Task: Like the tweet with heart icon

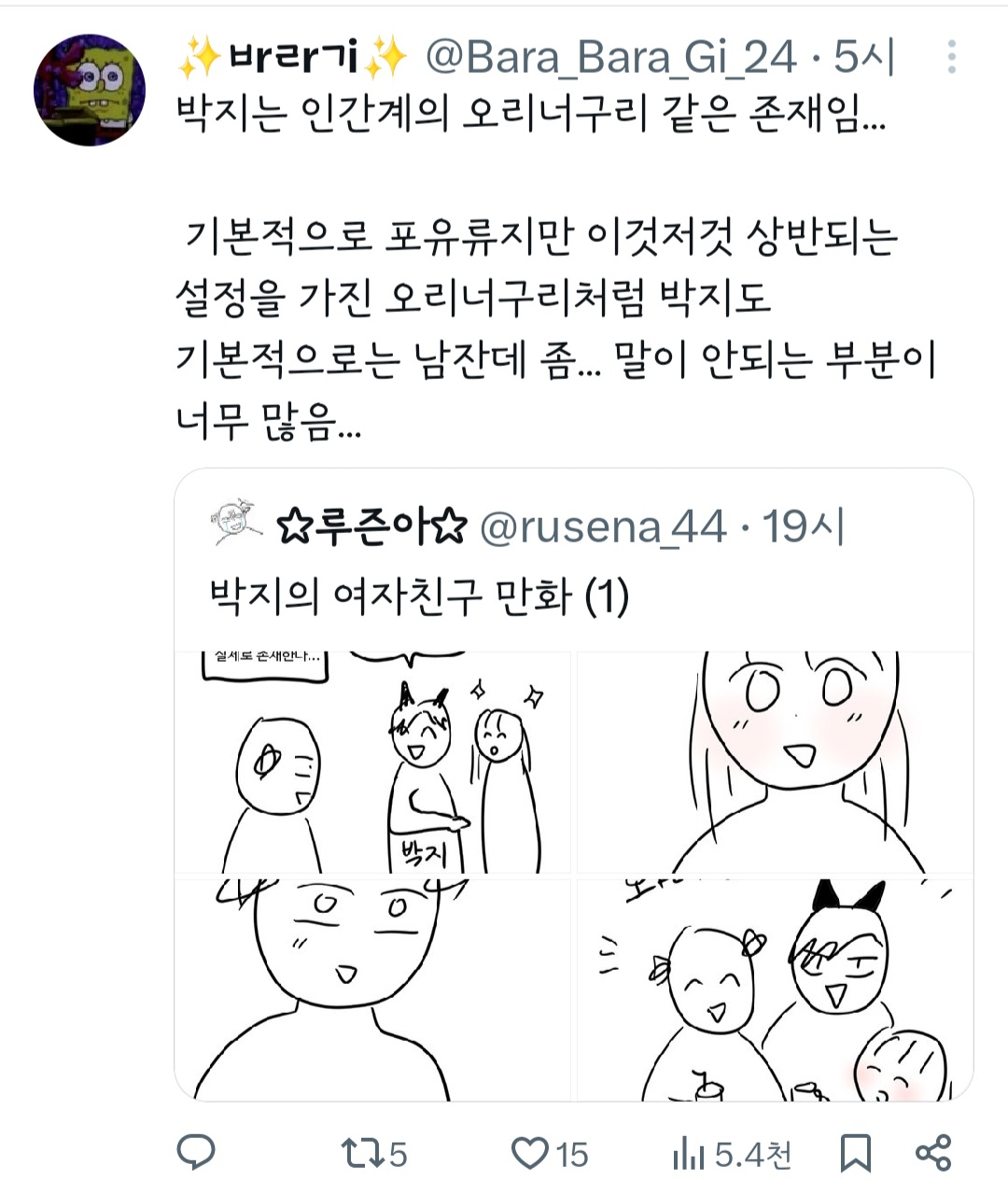Action: [x=530, y=1154]
